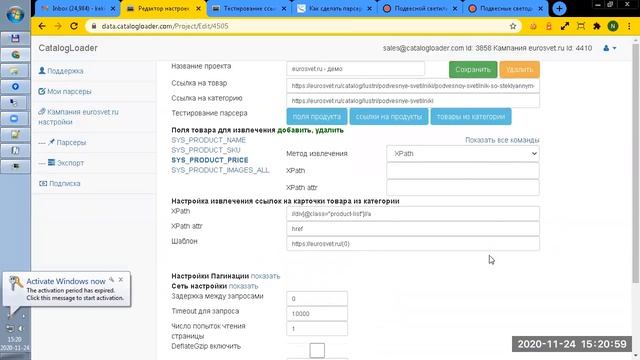Go back in browser history

(x=42, y=26)
